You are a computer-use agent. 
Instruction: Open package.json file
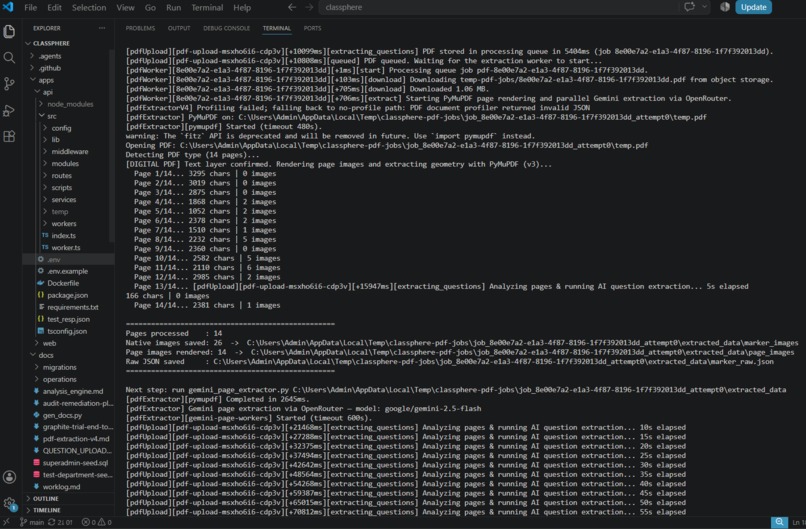[67, 295]
